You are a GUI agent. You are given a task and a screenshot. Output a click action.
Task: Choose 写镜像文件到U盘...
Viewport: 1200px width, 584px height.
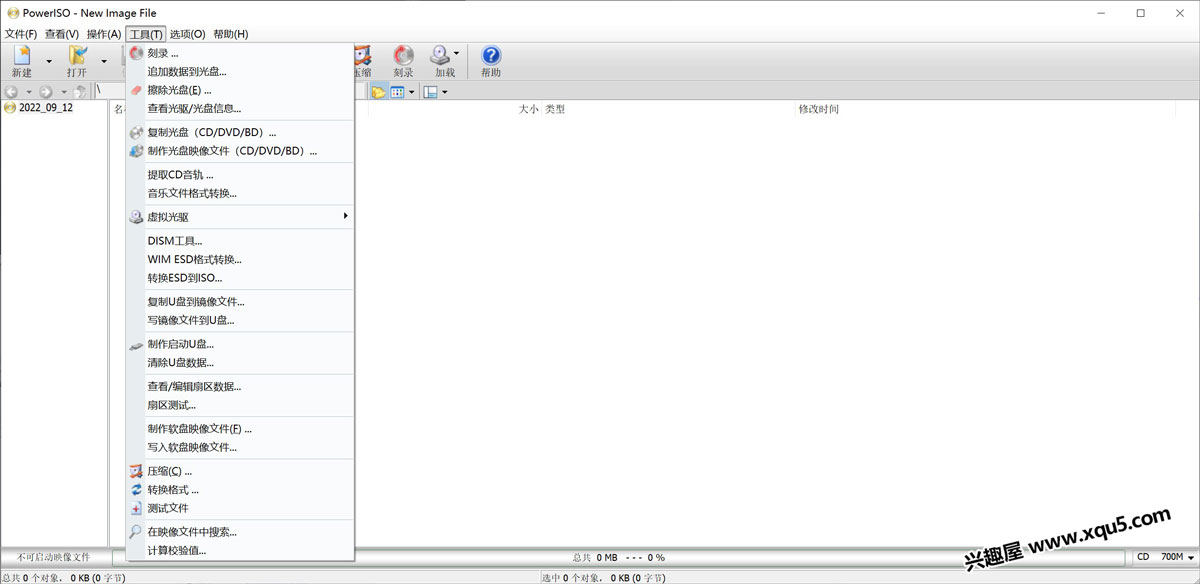coord(240,320)
